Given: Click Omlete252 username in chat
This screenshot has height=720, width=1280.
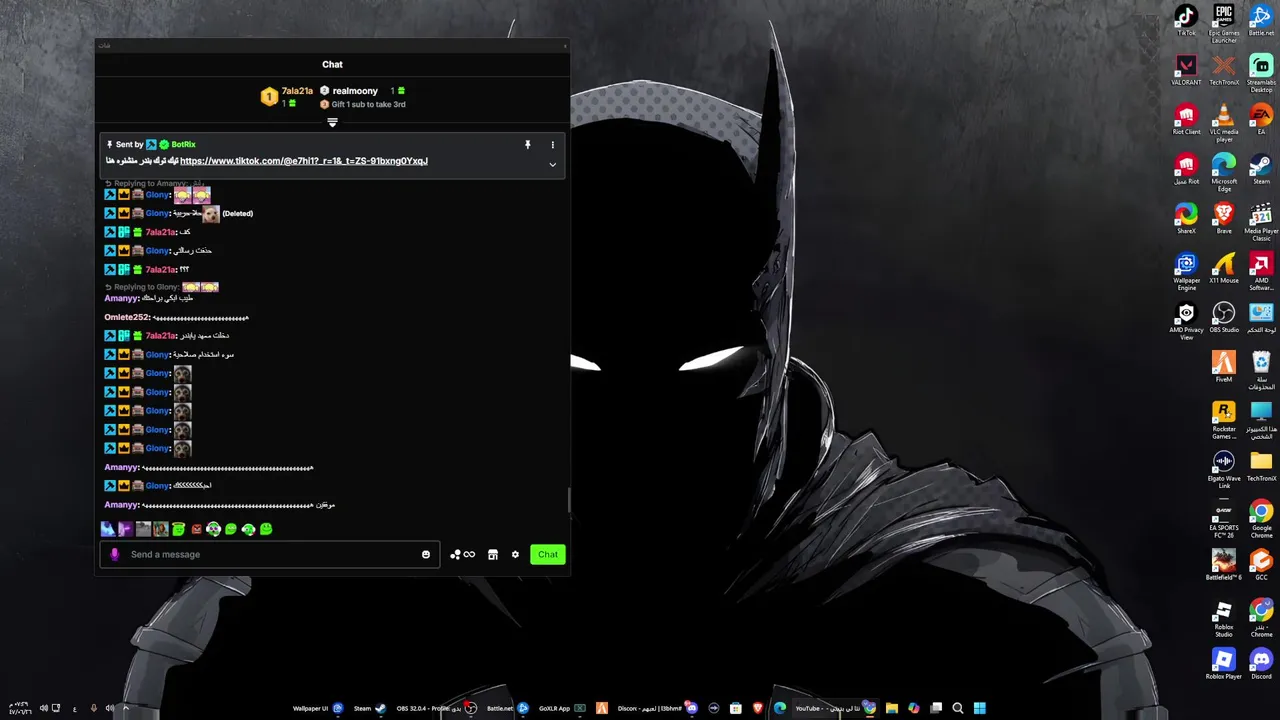Looking at the screenshot, I should pos(127,317).
